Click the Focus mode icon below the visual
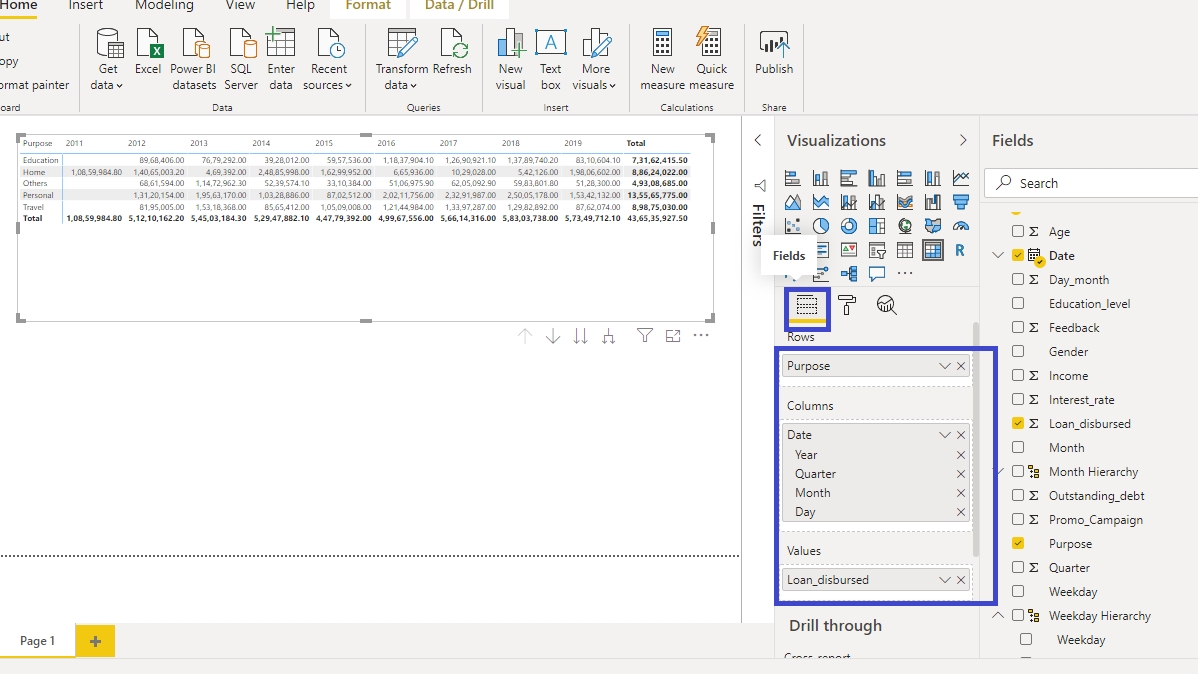The width and height of the screenshot is (1198, 674). (x=673, y=336)
